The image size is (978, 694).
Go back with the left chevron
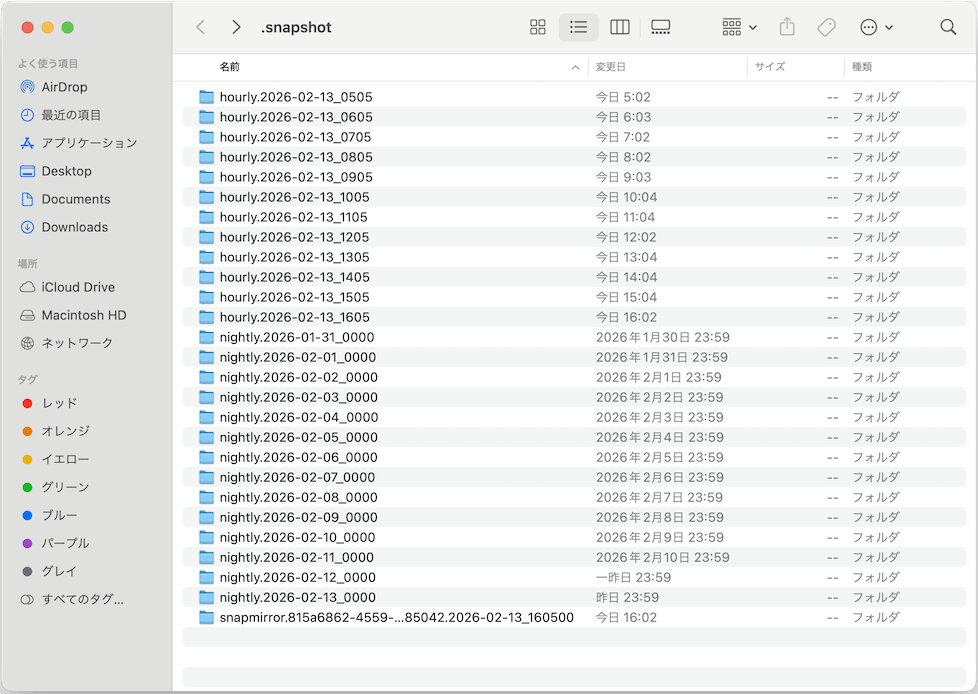point(201,28)
